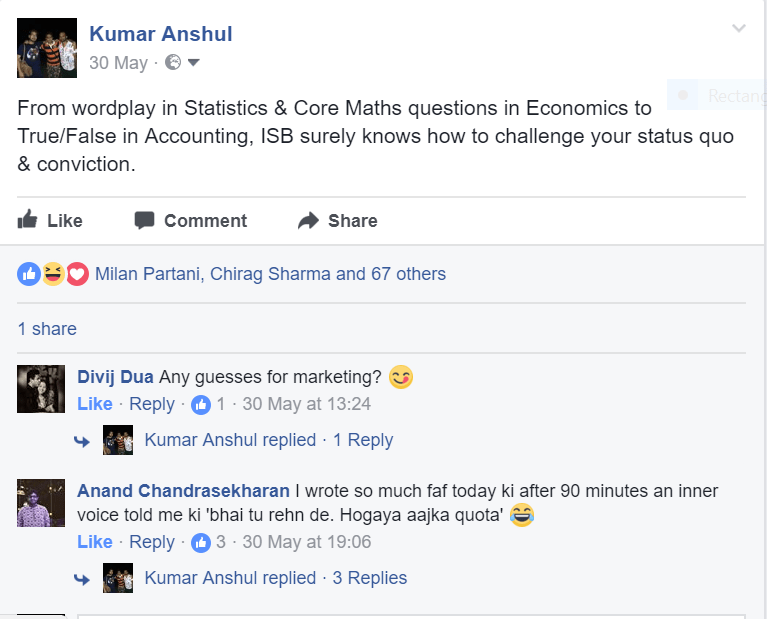Click the globe privacy icon by the date
Screen dimensions: 767x619
[x=172, y=63]
